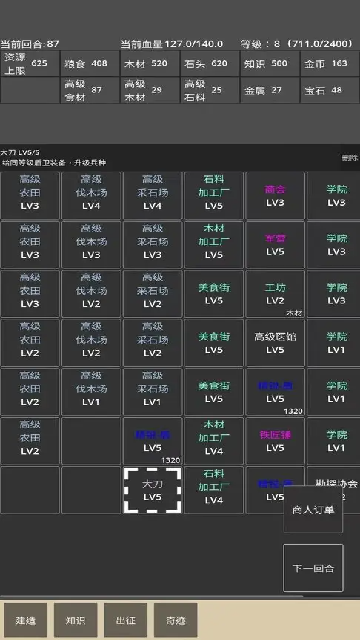Click the 高级石料 25 cell
The height and width of the screenshot is (640, 360).
210,90
